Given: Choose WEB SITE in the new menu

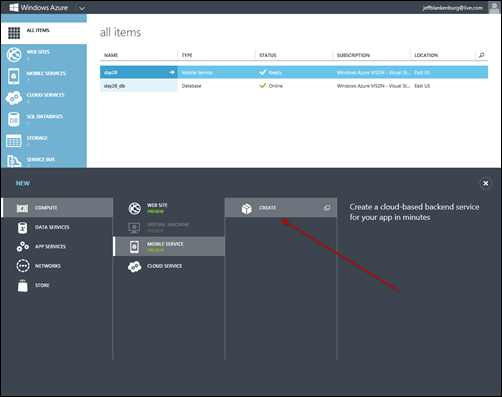Looking at the screenshot, I should (x=169, y=208).
